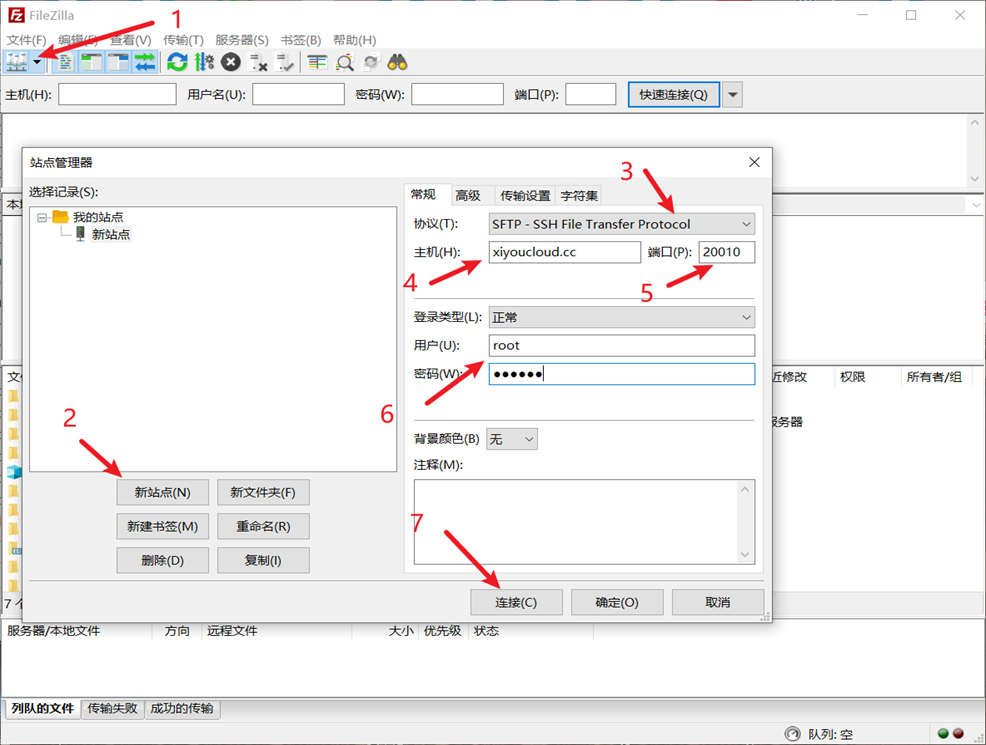Viewport: 986px width, 745px height.
Task: Click the host field containing xiyoucloud.cc
Action: tap(565, 252)
